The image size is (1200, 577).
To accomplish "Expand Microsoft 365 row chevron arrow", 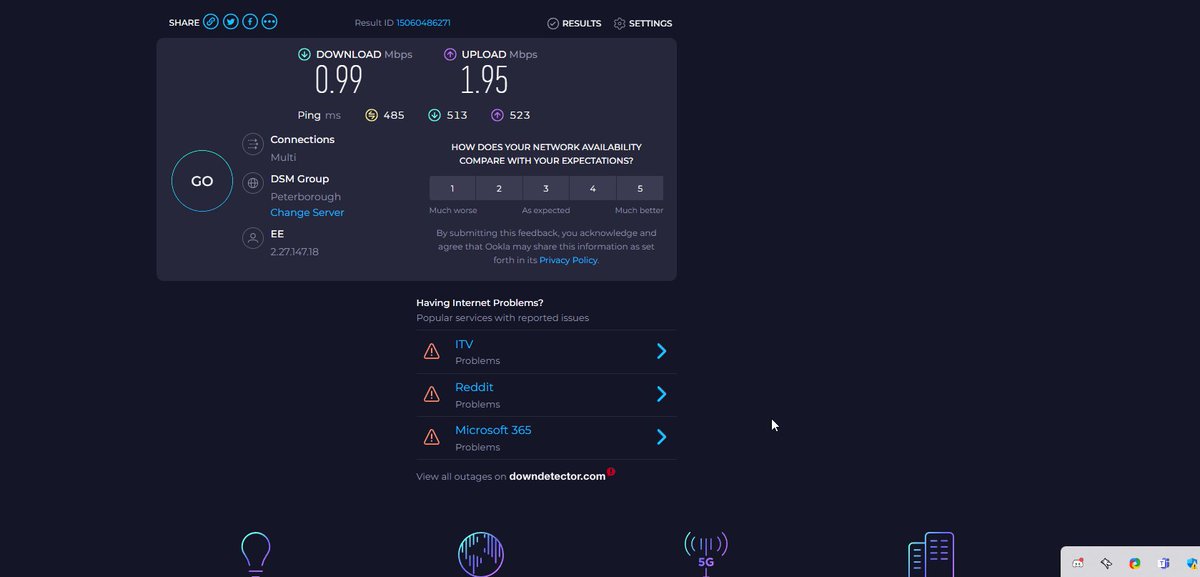I will 661,437.
